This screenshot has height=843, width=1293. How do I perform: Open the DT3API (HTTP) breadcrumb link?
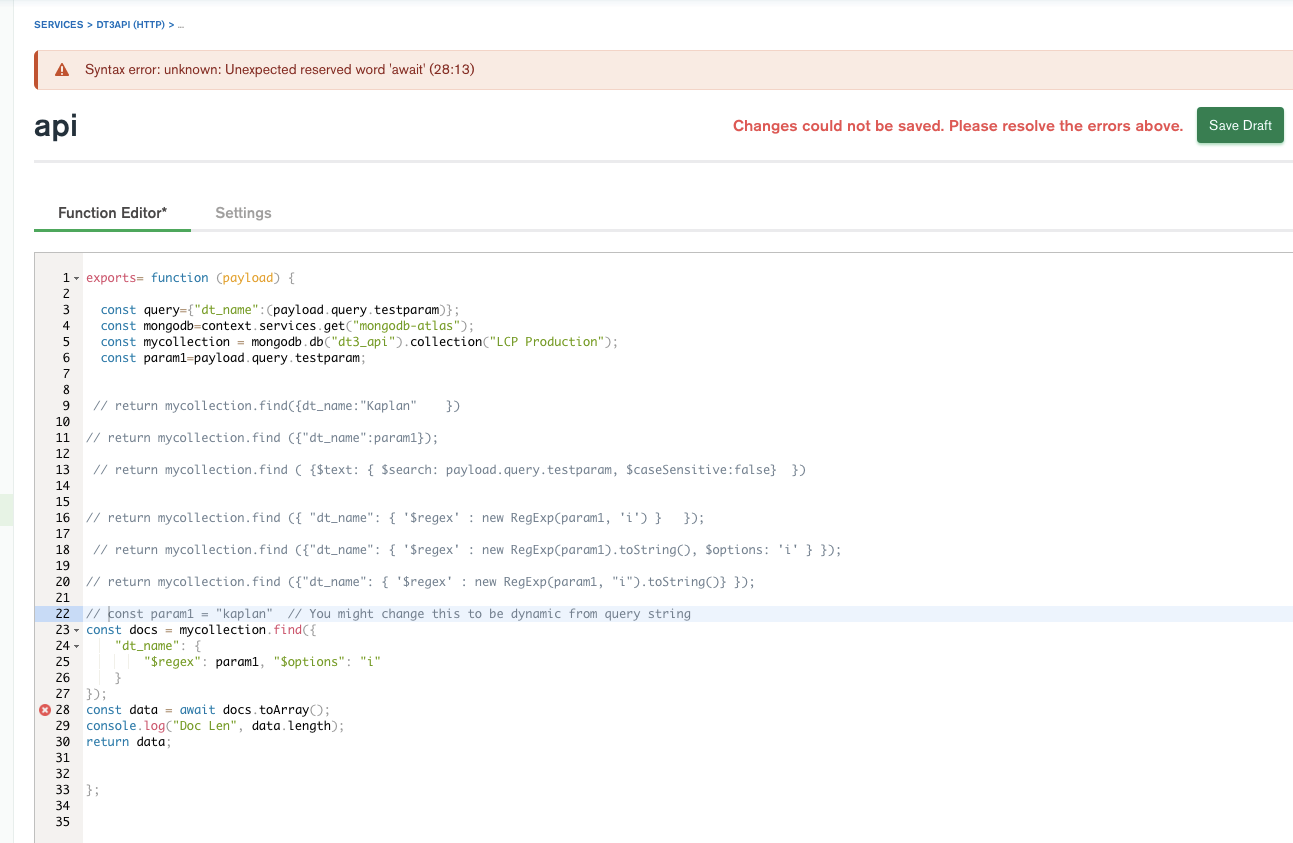coord(131,24)
